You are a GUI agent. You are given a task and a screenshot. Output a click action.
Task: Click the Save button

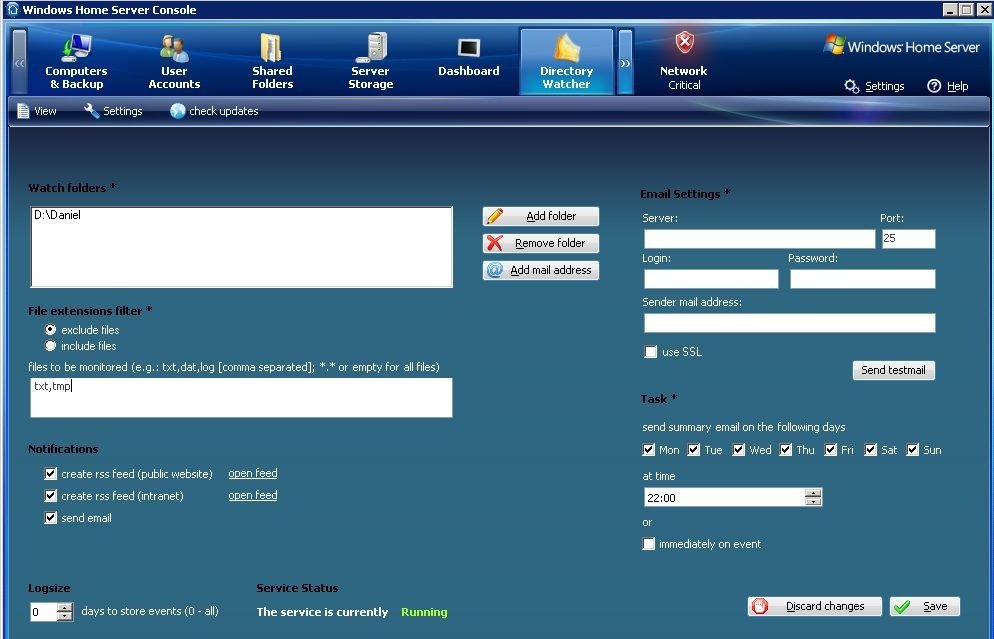point(924,607)
